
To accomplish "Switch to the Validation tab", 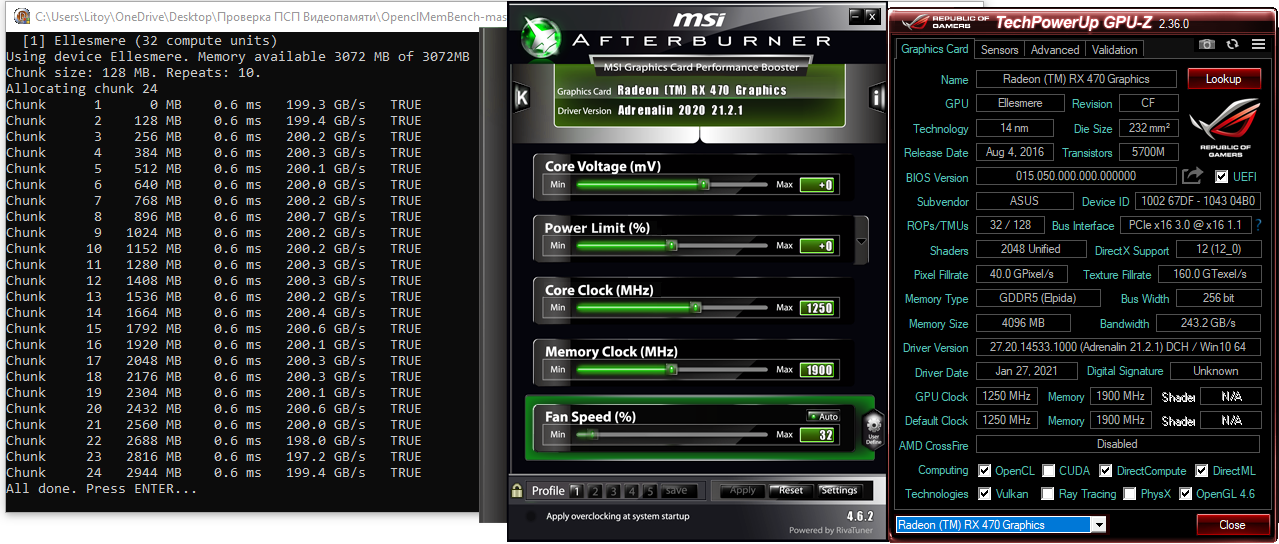I will 1115,49.
